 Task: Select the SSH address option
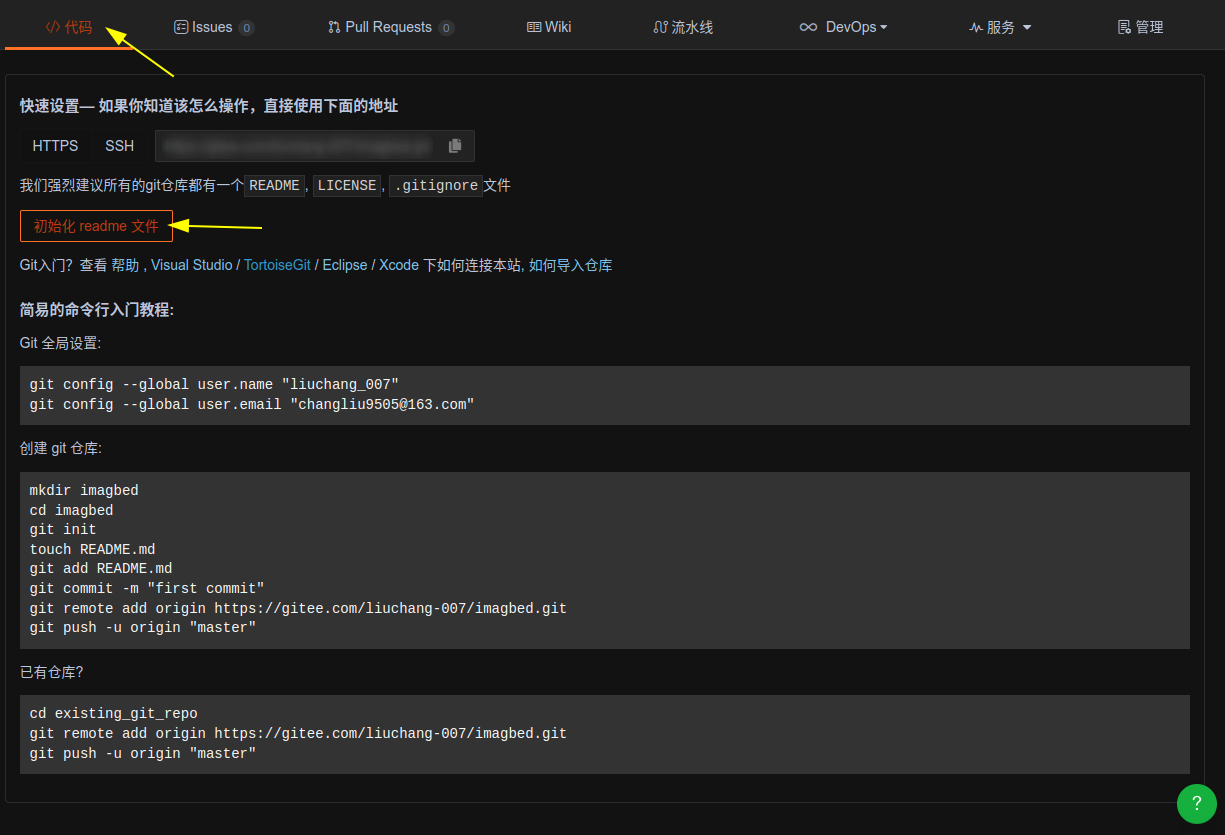[x=119, y=146]
